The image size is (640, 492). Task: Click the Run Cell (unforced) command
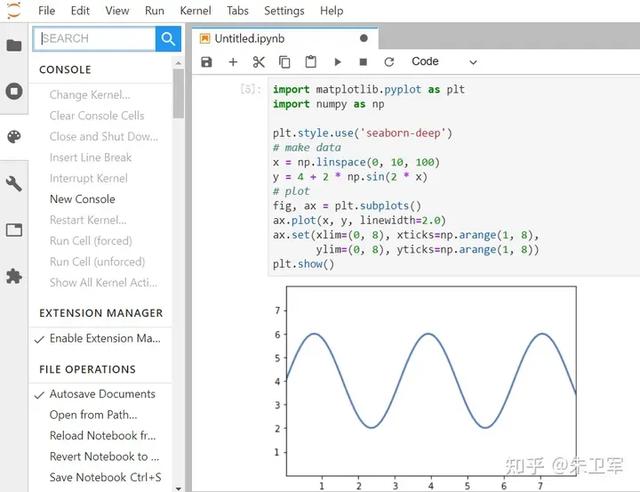click(101, 262)
